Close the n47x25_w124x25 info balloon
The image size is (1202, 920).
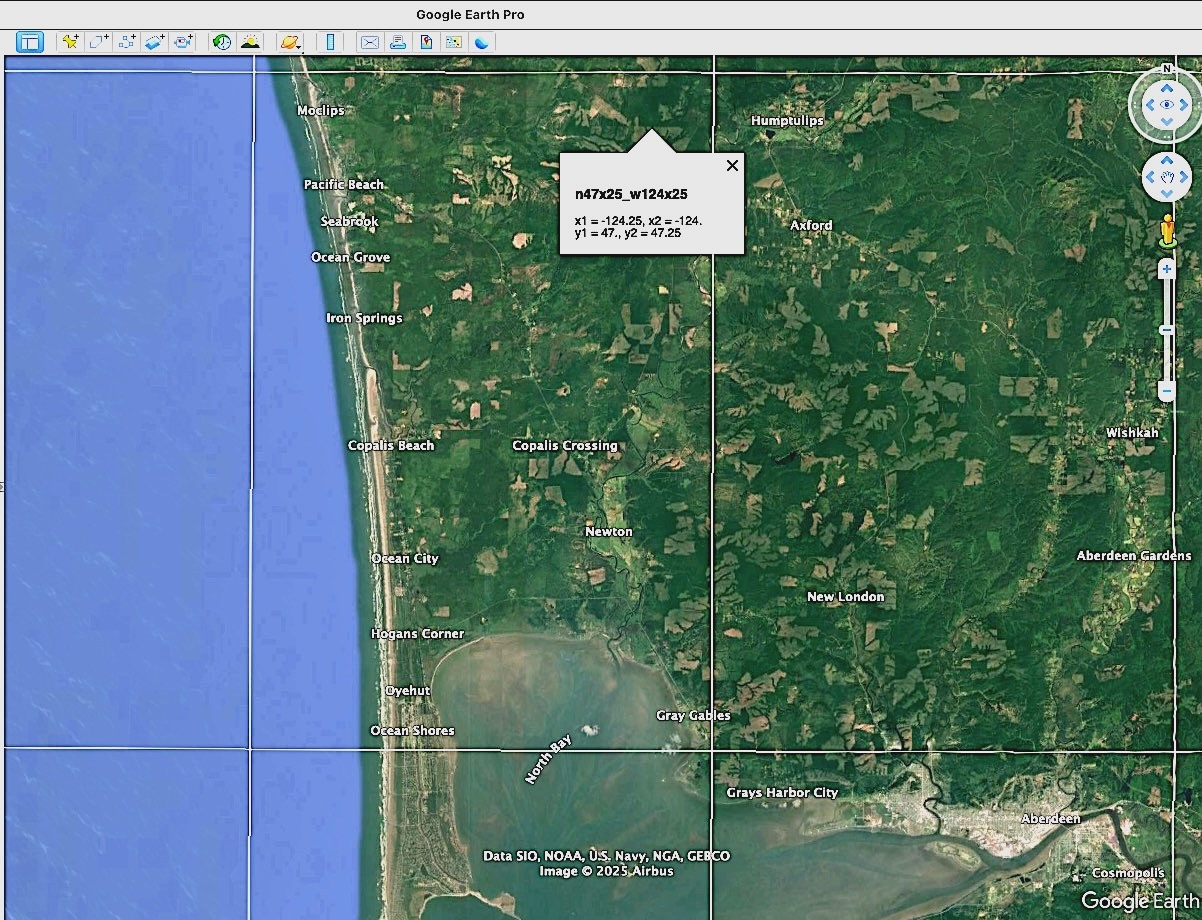click(732, 166)
